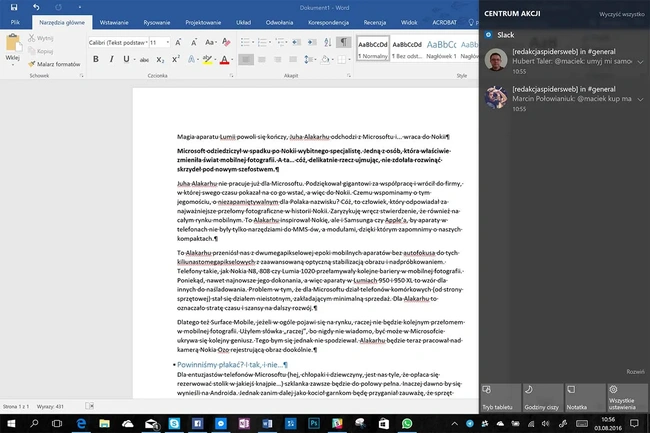650x433 pixels.
Task: Underline the selected text
Action: coord(126,59)
